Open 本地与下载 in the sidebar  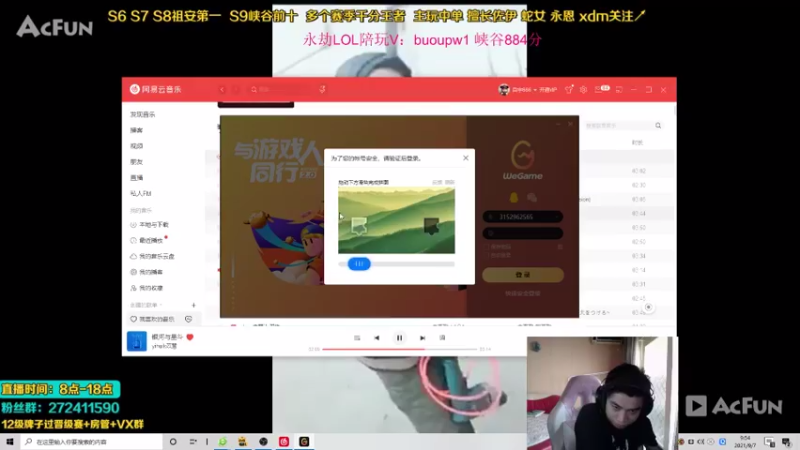point(149,224)
